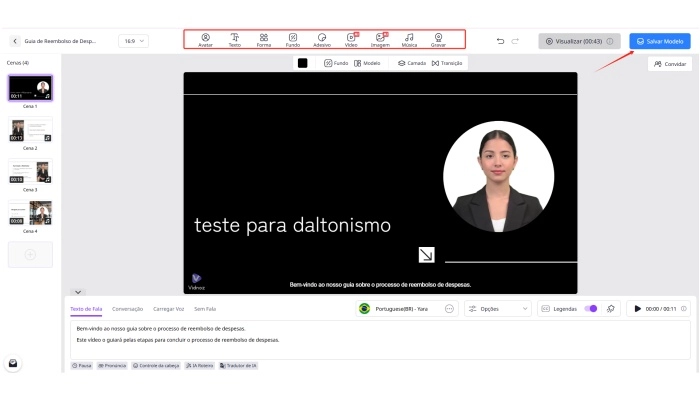Redo the last action
The height and width of the screenshot is (400, 700).
[515, 41]
